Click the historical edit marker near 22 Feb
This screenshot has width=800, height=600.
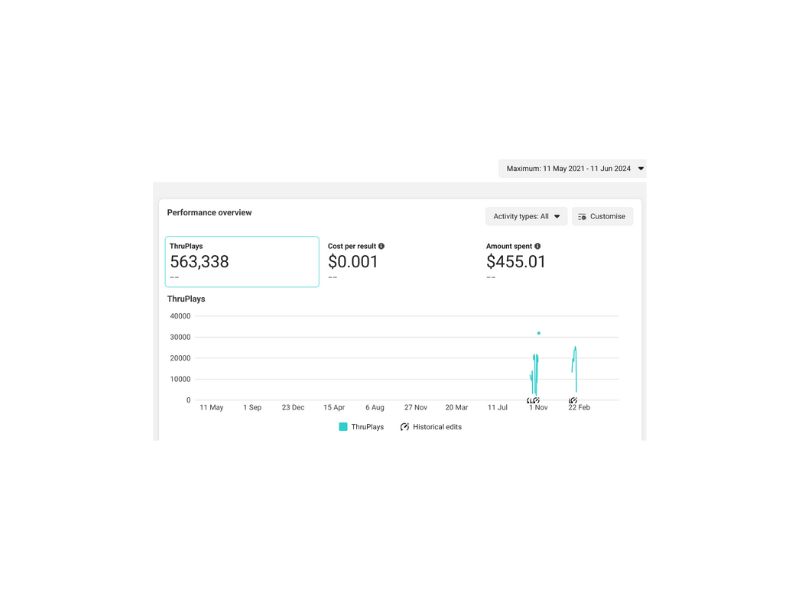click(573, 401)
